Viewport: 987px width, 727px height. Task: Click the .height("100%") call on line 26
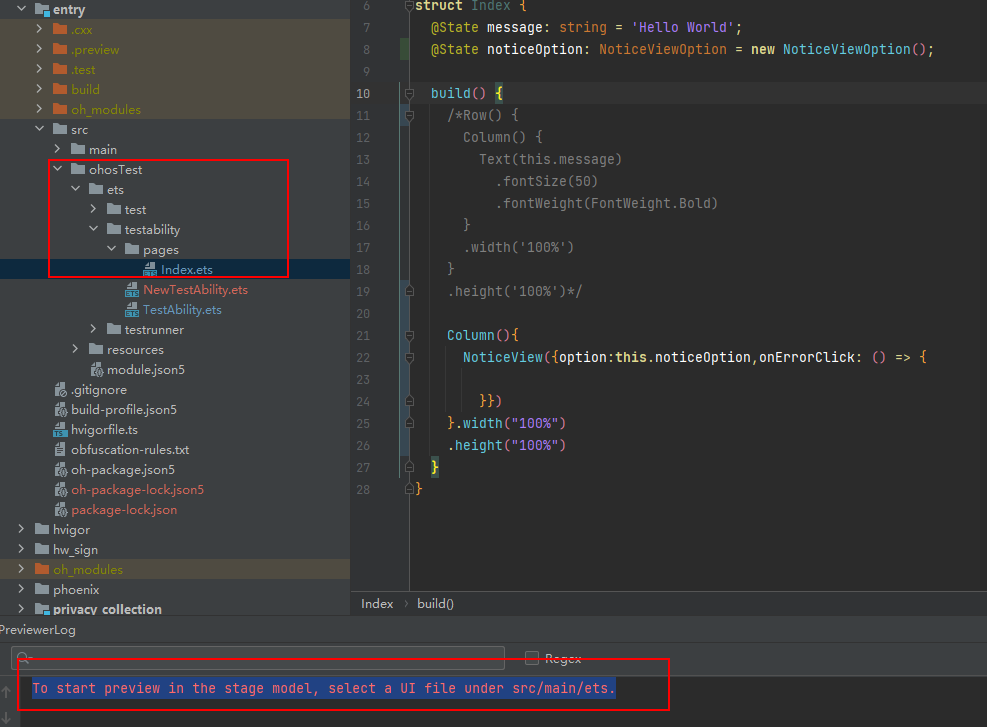click(x=507, y=446)
